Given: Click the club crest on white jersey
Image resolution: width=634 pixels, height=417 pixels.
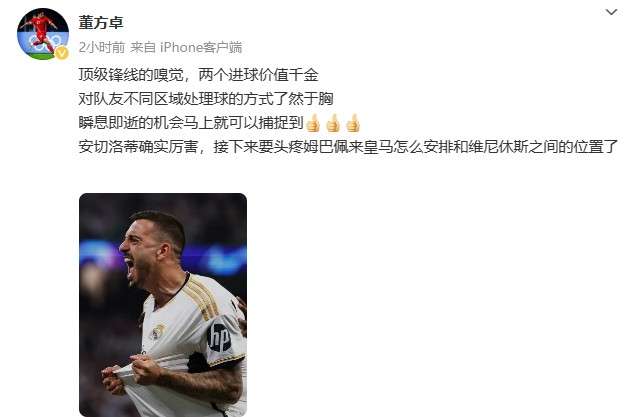Looking at the screenshot, I should pos(158,332).
